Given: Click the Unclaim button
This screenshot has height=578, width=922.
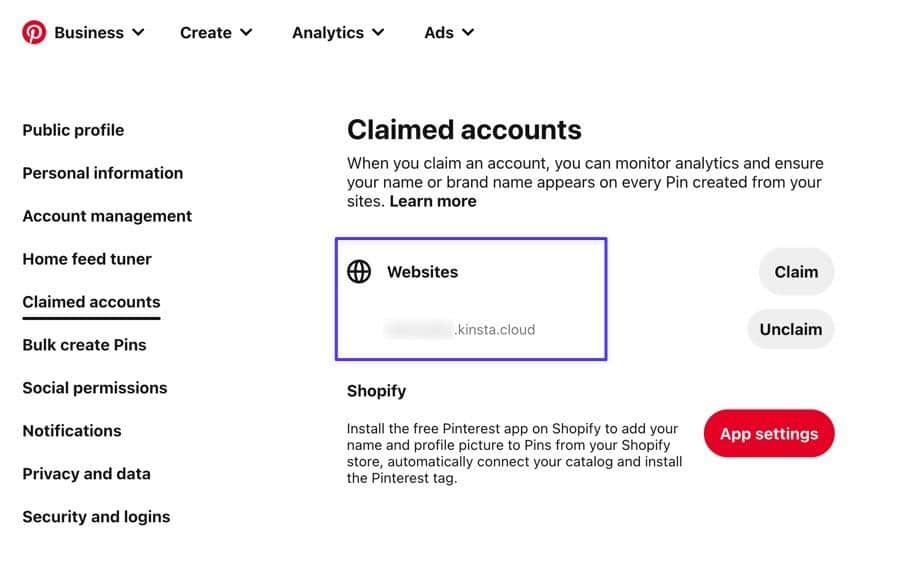Looking at the screenshot, I should (x=791, y=329).
